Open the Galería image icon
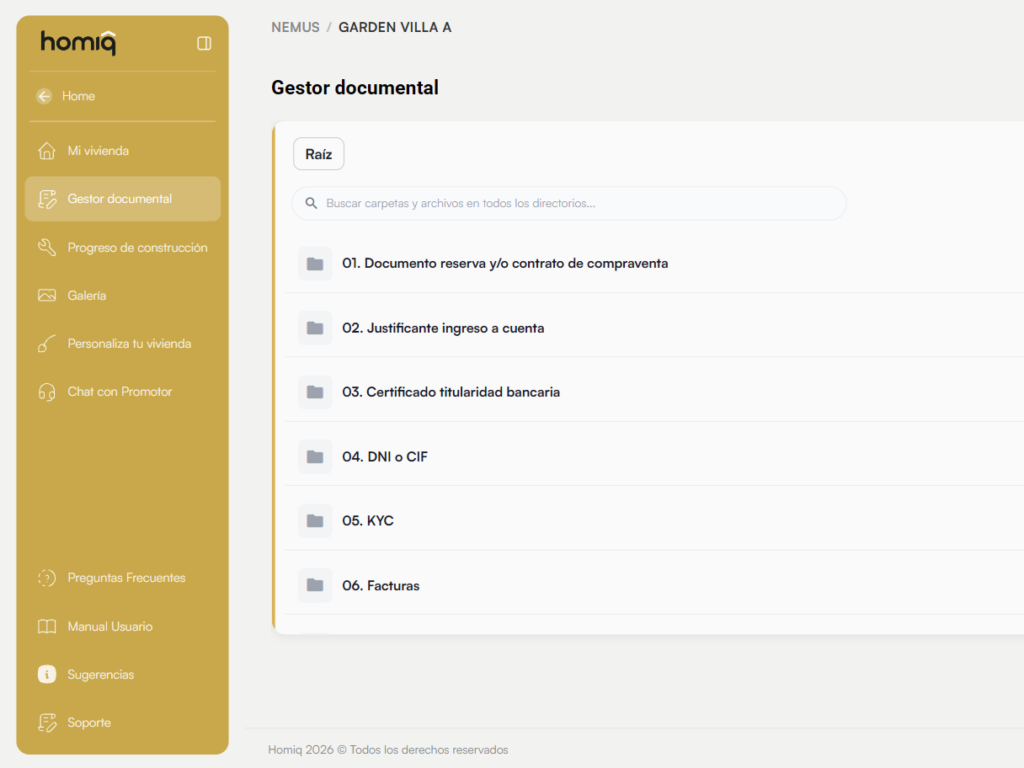The image size is (1024, 768). click(46, 295)
